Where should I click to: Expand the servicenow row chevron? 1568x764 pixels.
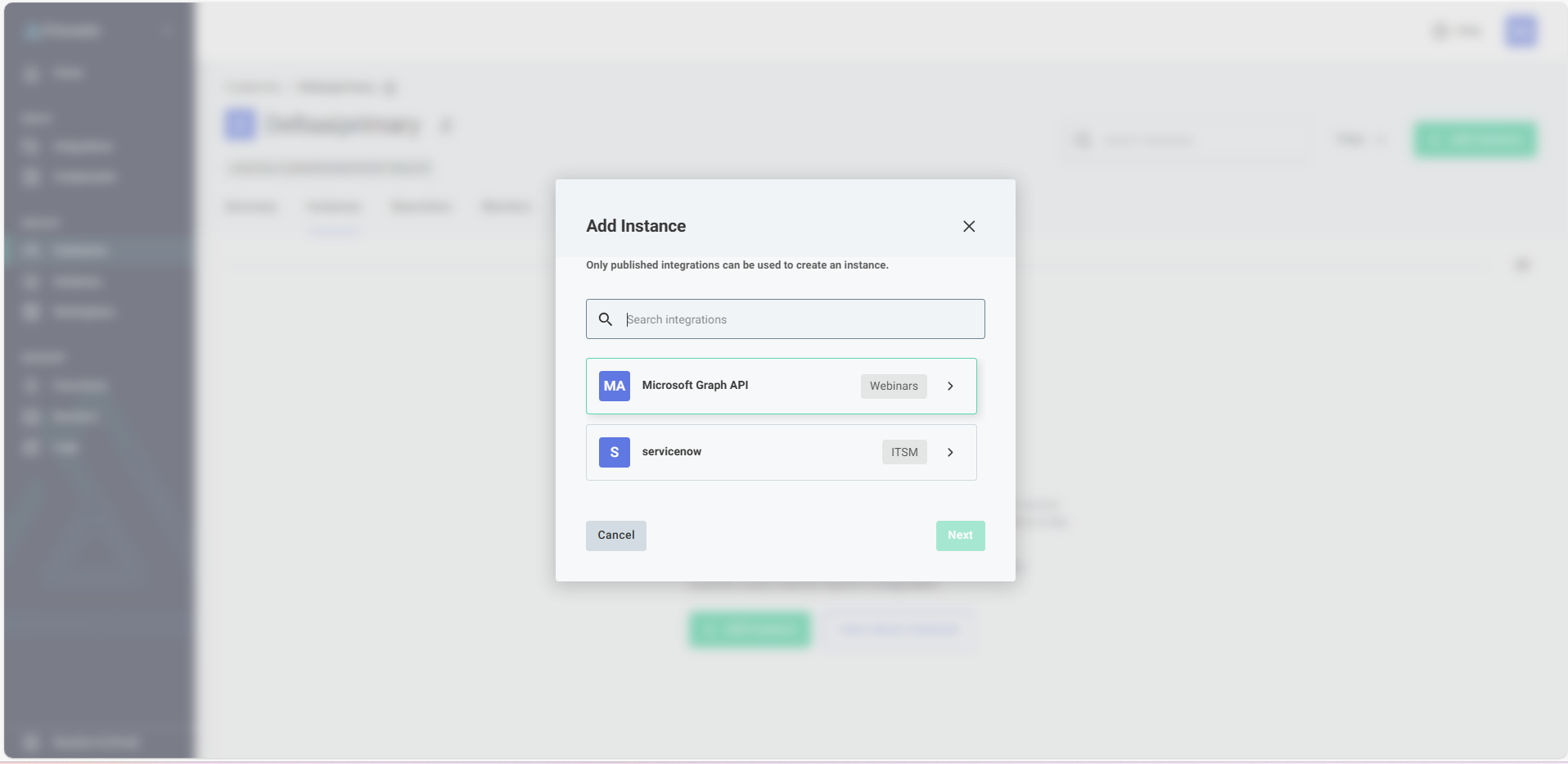pyautogui.click(x=950, y=452)
